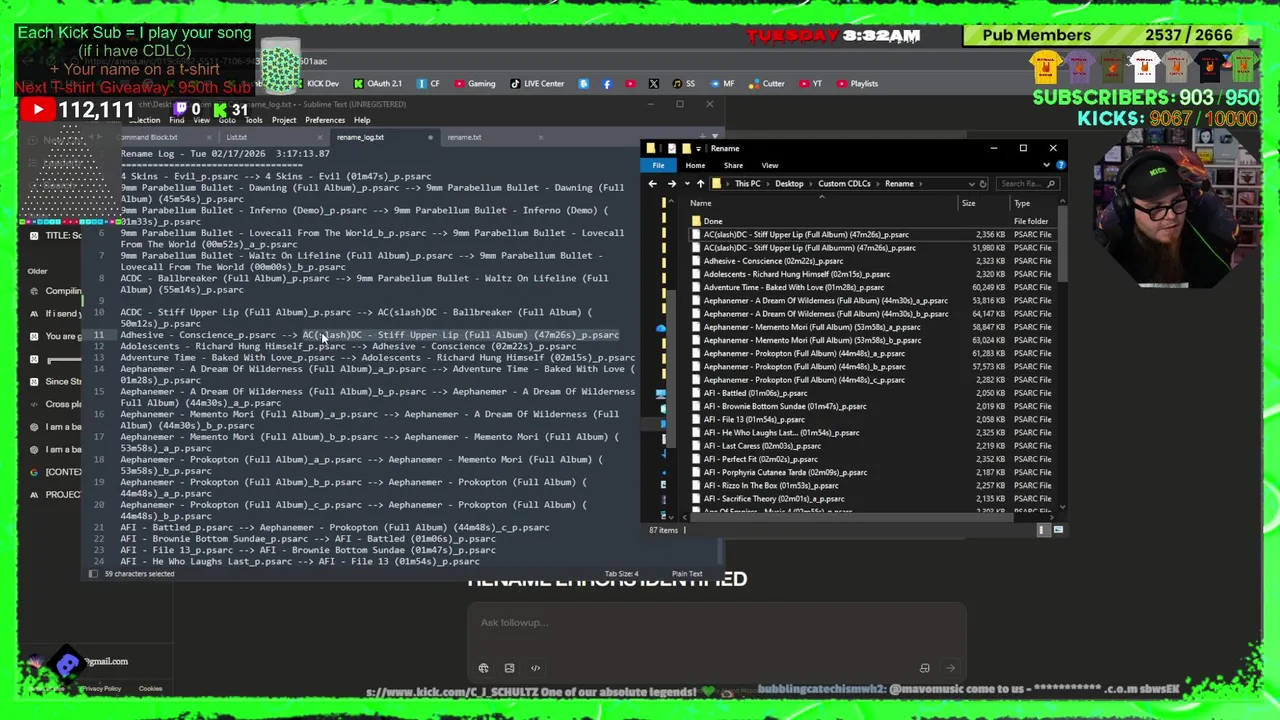This screenshot has height=720, width=1280.
Task: Click the image attach icon in chat box
Action: 509,668
